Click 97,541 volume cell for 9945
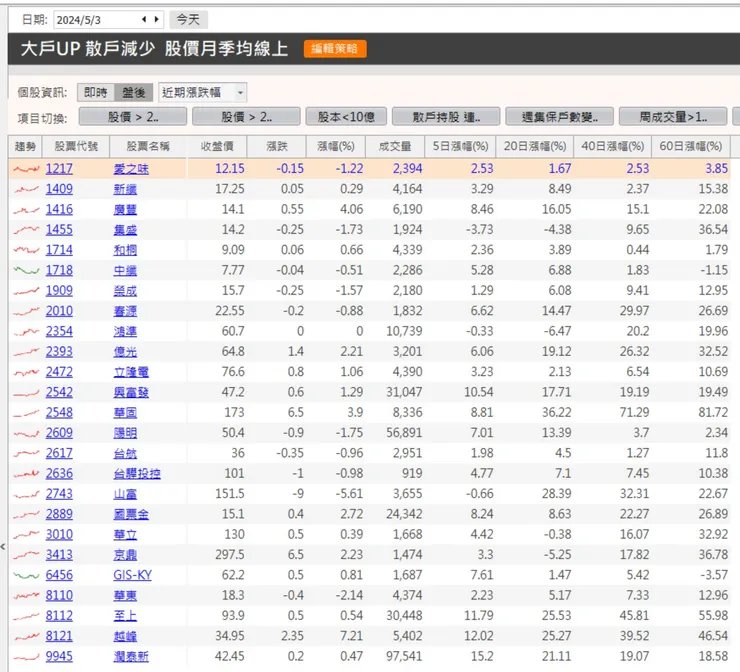Viewport: 740px width, 672px height. pos(404,656)
